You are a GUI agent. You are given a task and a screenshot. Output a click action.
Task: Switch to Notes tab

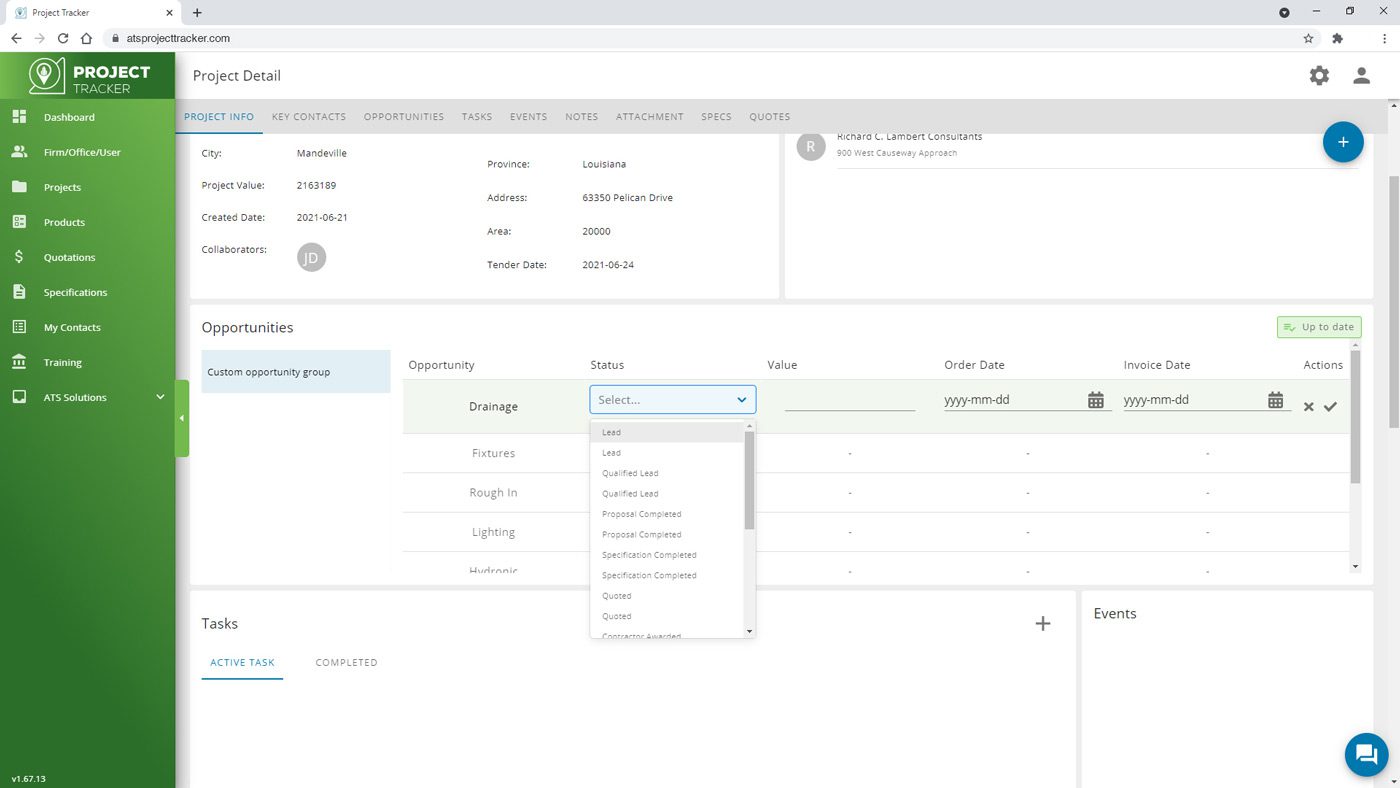tap(581, 117)
